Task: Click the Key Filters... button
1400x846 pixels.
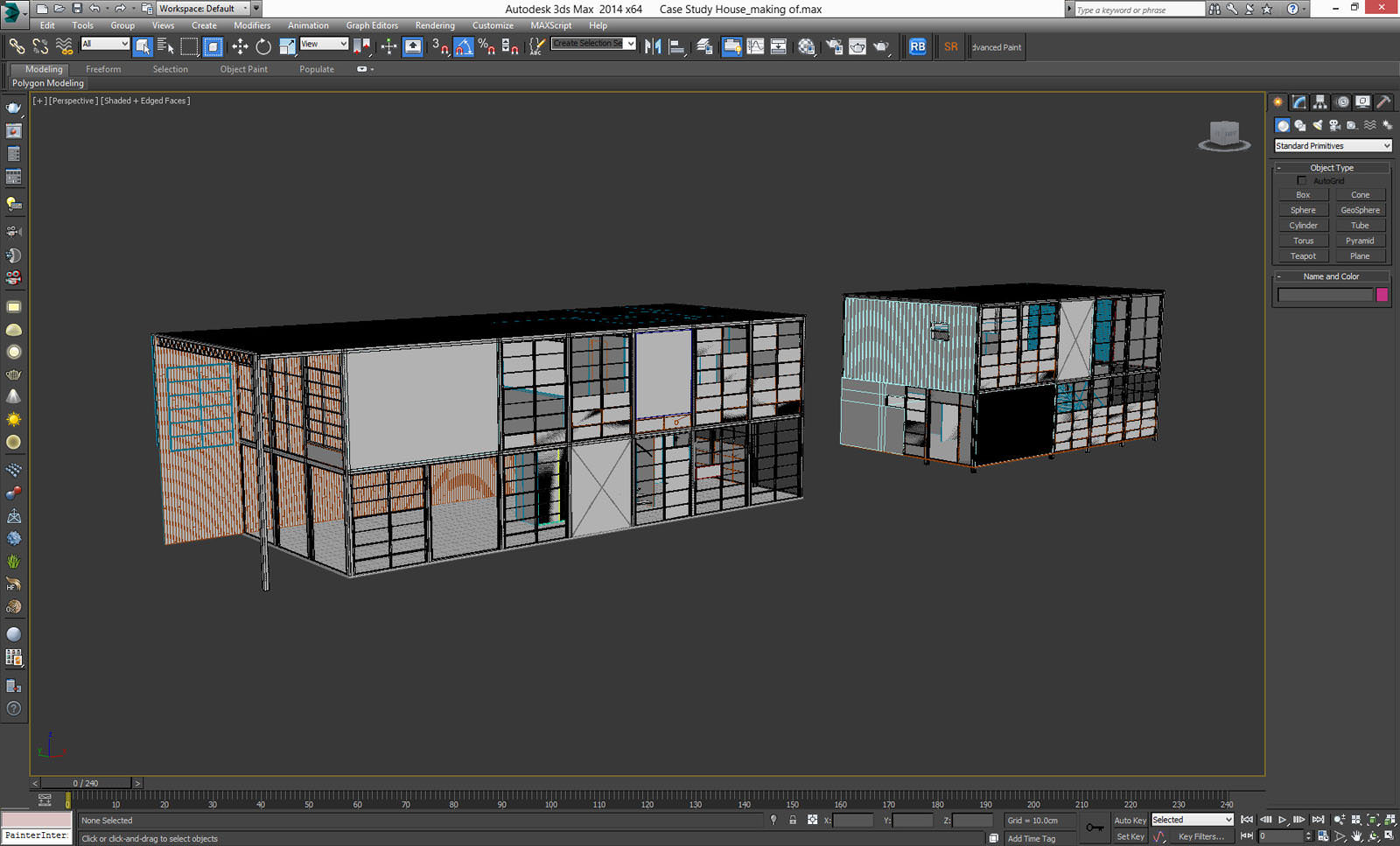Action: [x=1200, y=836]
